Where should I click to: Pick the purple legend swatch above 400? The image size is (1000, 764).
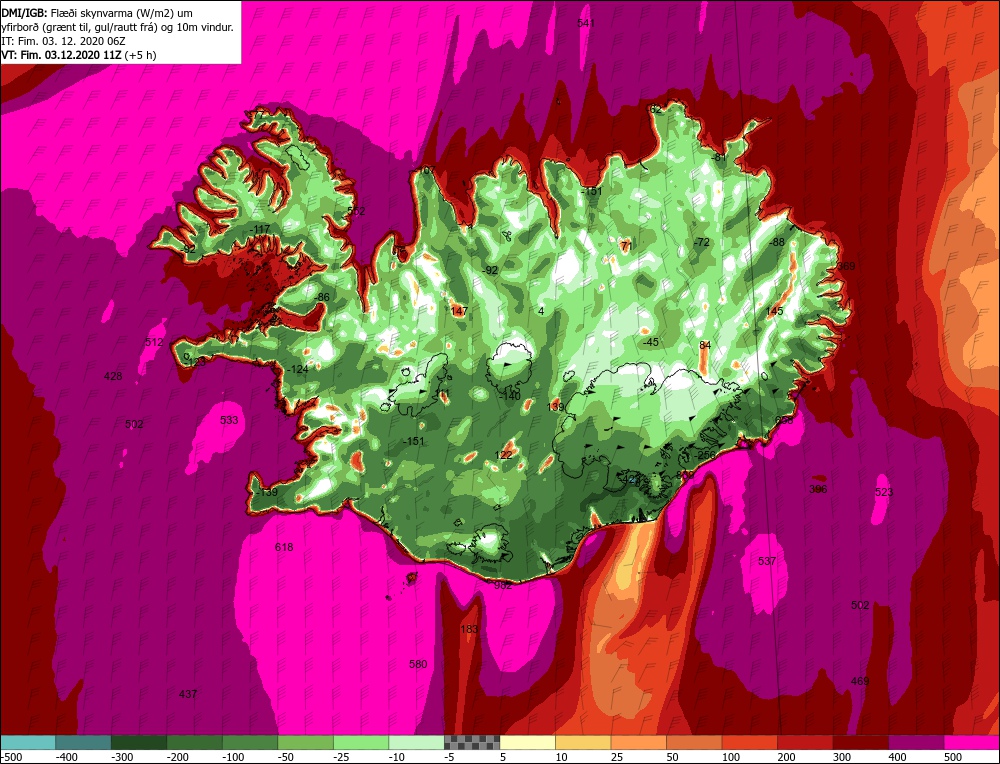916,742
